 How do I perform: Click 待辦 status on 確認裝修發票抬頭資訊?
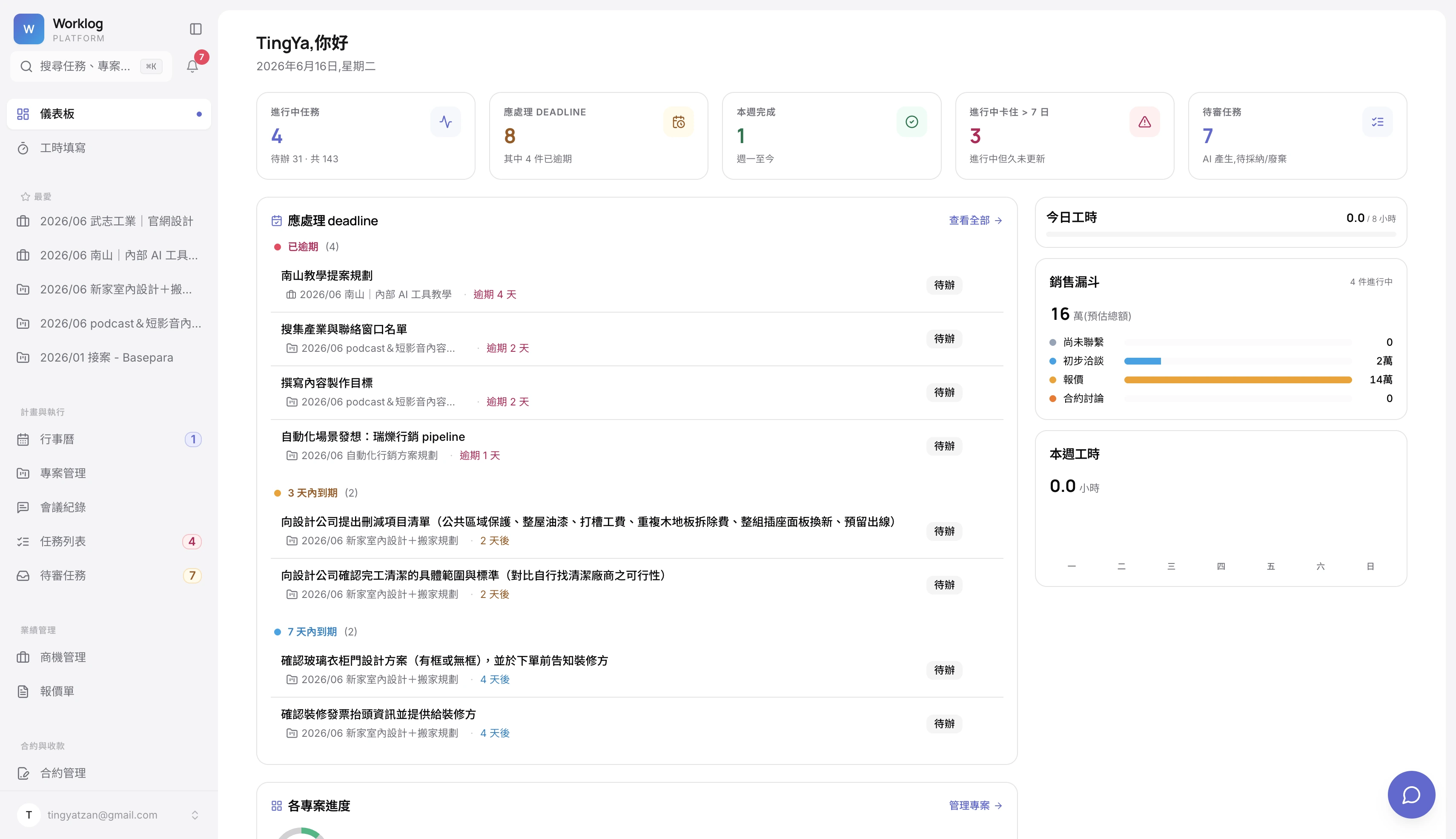point(944,724)
